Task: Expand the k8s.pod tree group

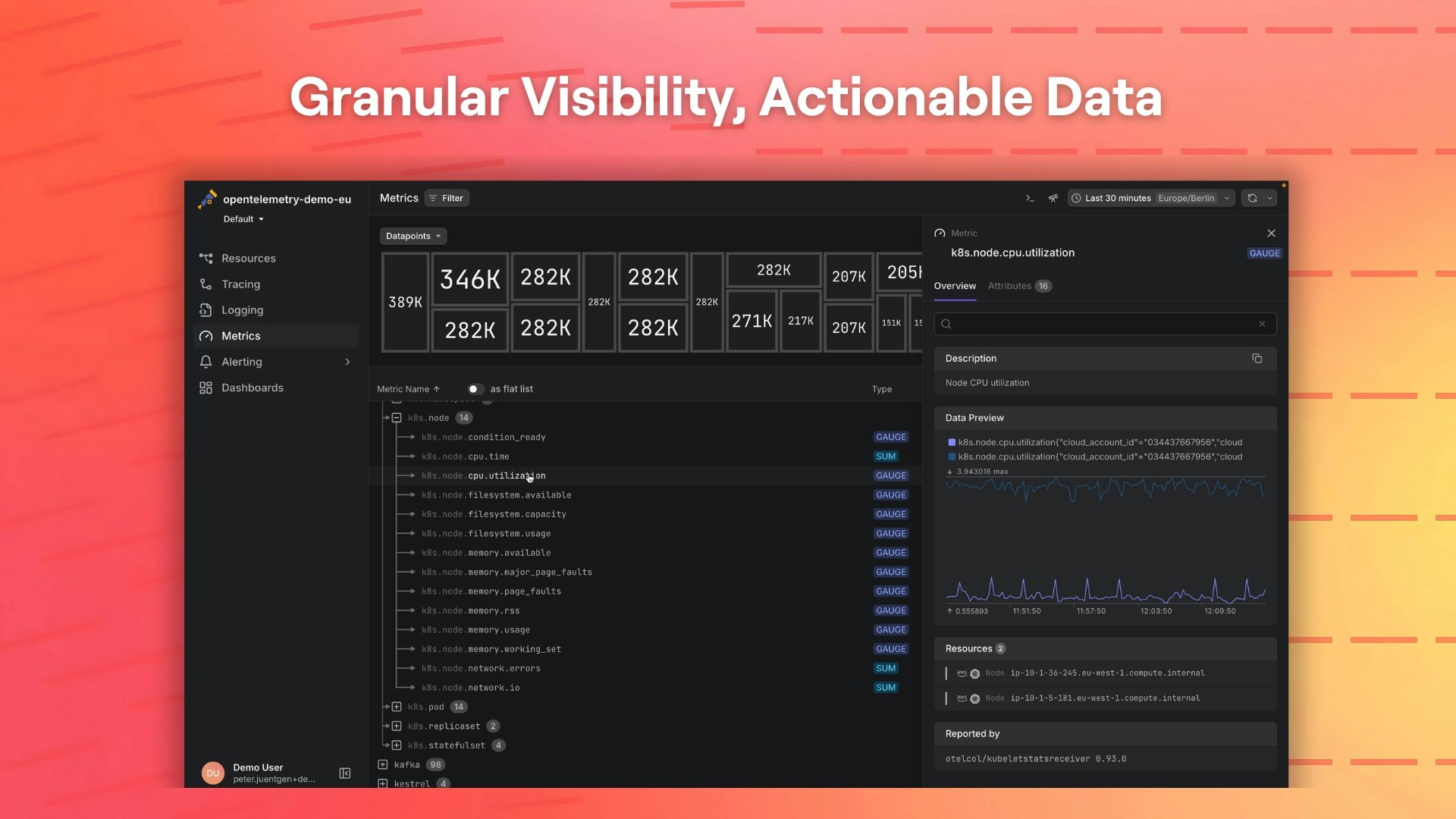Action: coord(397,707)
